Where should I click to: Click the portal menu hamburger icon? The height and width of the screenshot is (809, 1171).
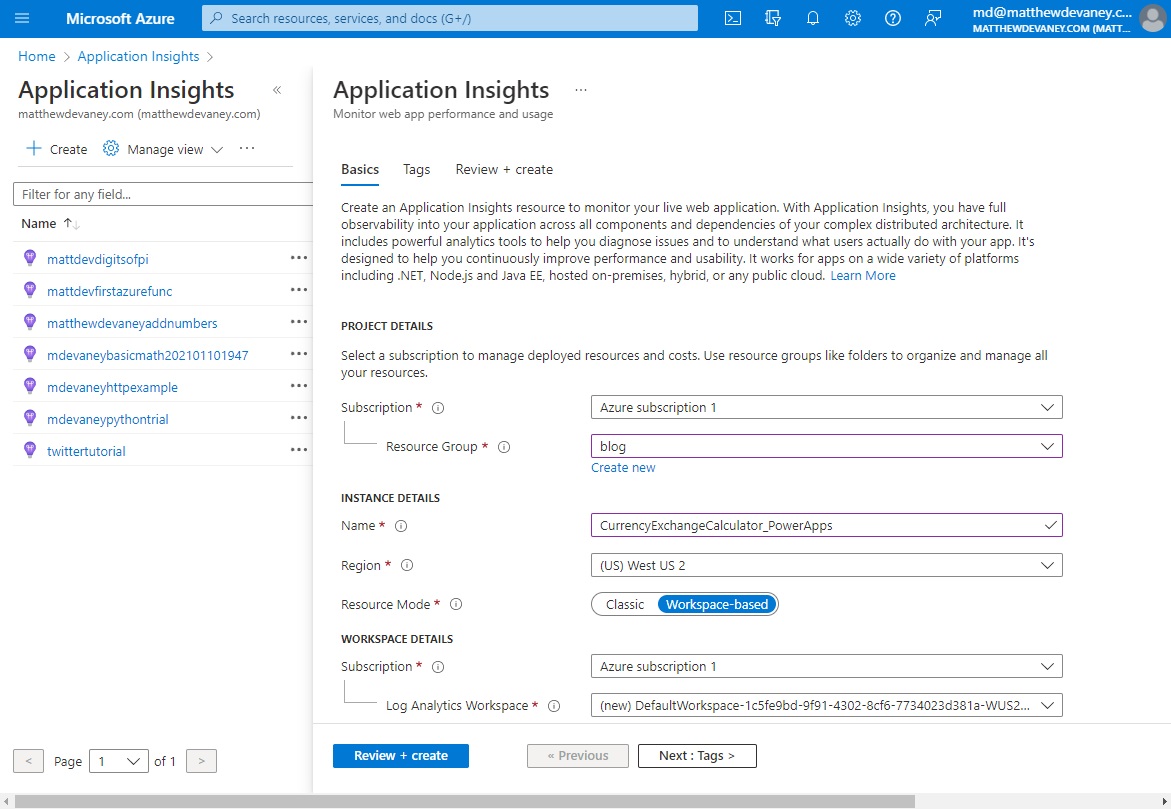point(21,18)
